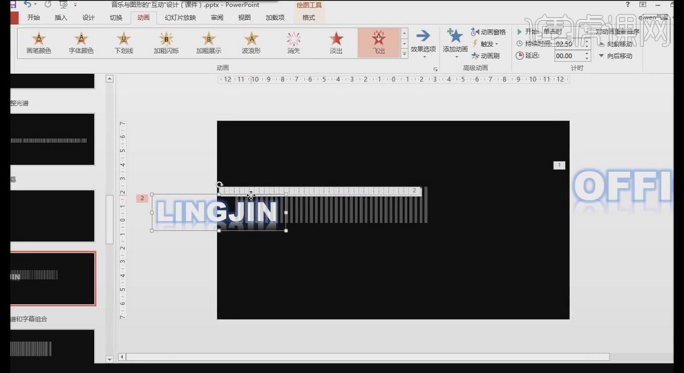Select the 画笔颜色 emphasis animation
This screenshot has width=684, height=373.
tap(38, 43)
